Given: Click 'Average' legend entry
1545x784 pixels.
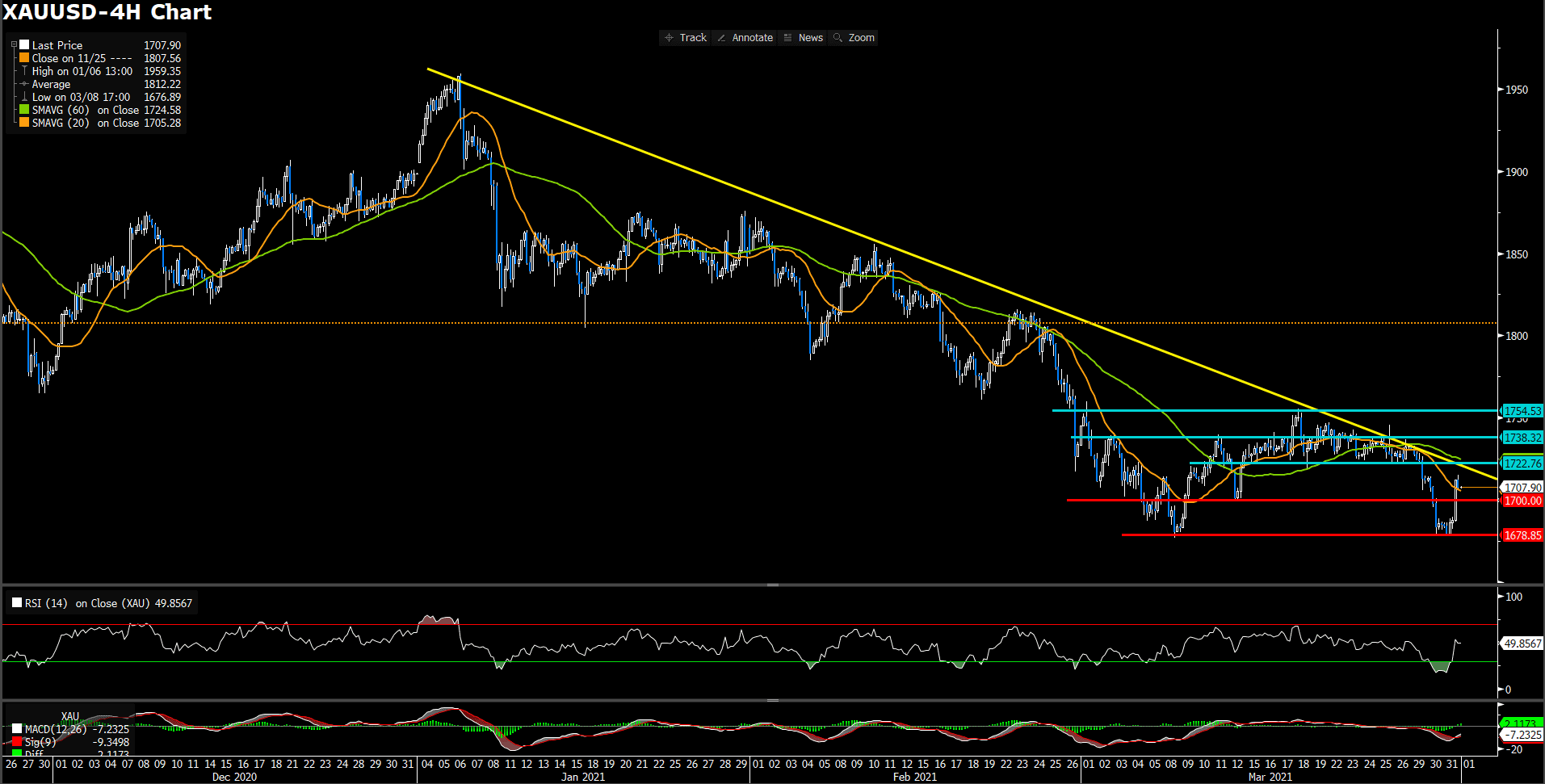Looking at the screenshot, I should (51, 84).
